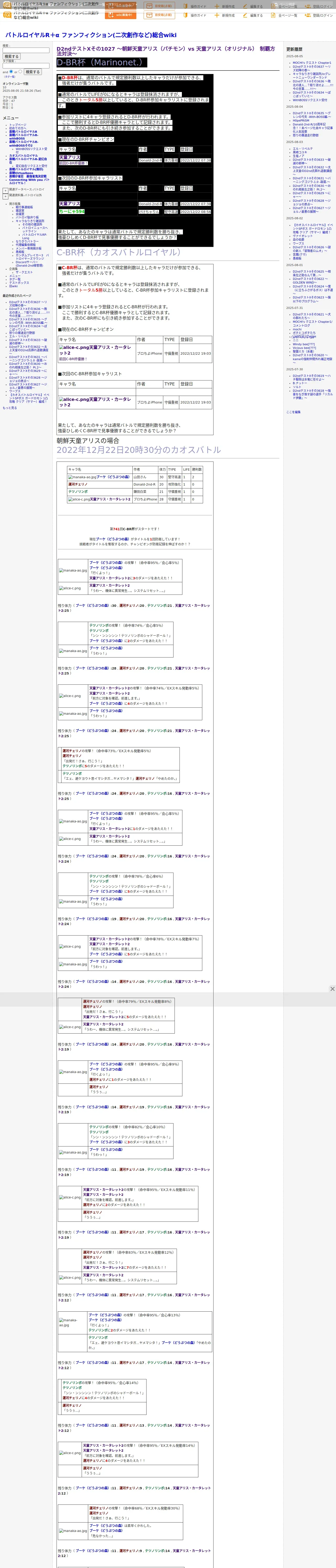Open カオスバトルロイヤル menu link
336x1568 pixels.
click(x=23, y=156)
